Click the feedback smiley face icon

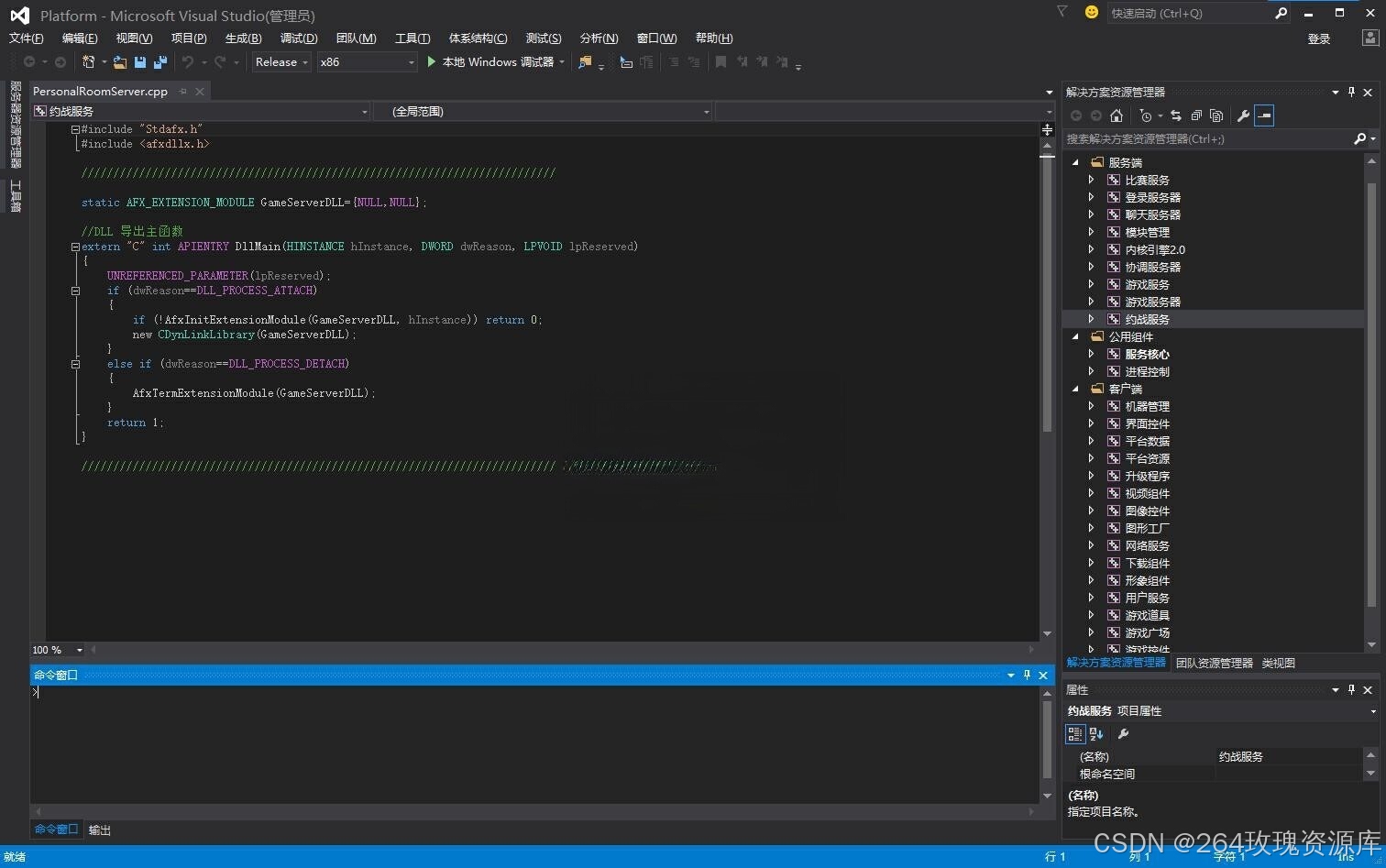point(1091,12)
